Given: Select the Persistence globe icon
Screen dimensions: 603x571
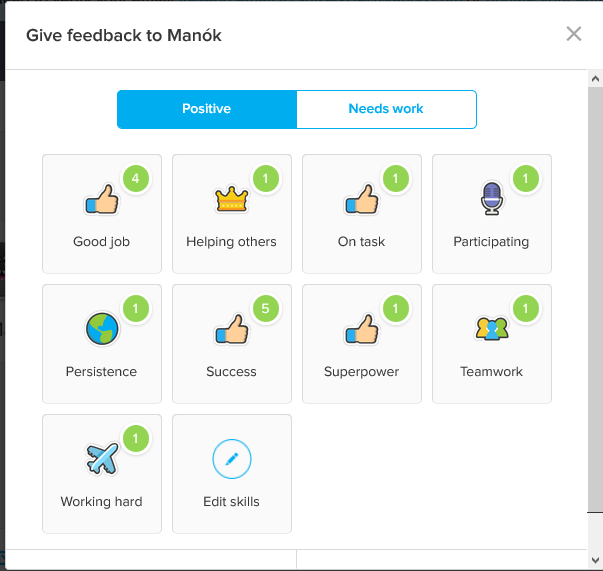Looking at the screenshot, I should point(102,329).
